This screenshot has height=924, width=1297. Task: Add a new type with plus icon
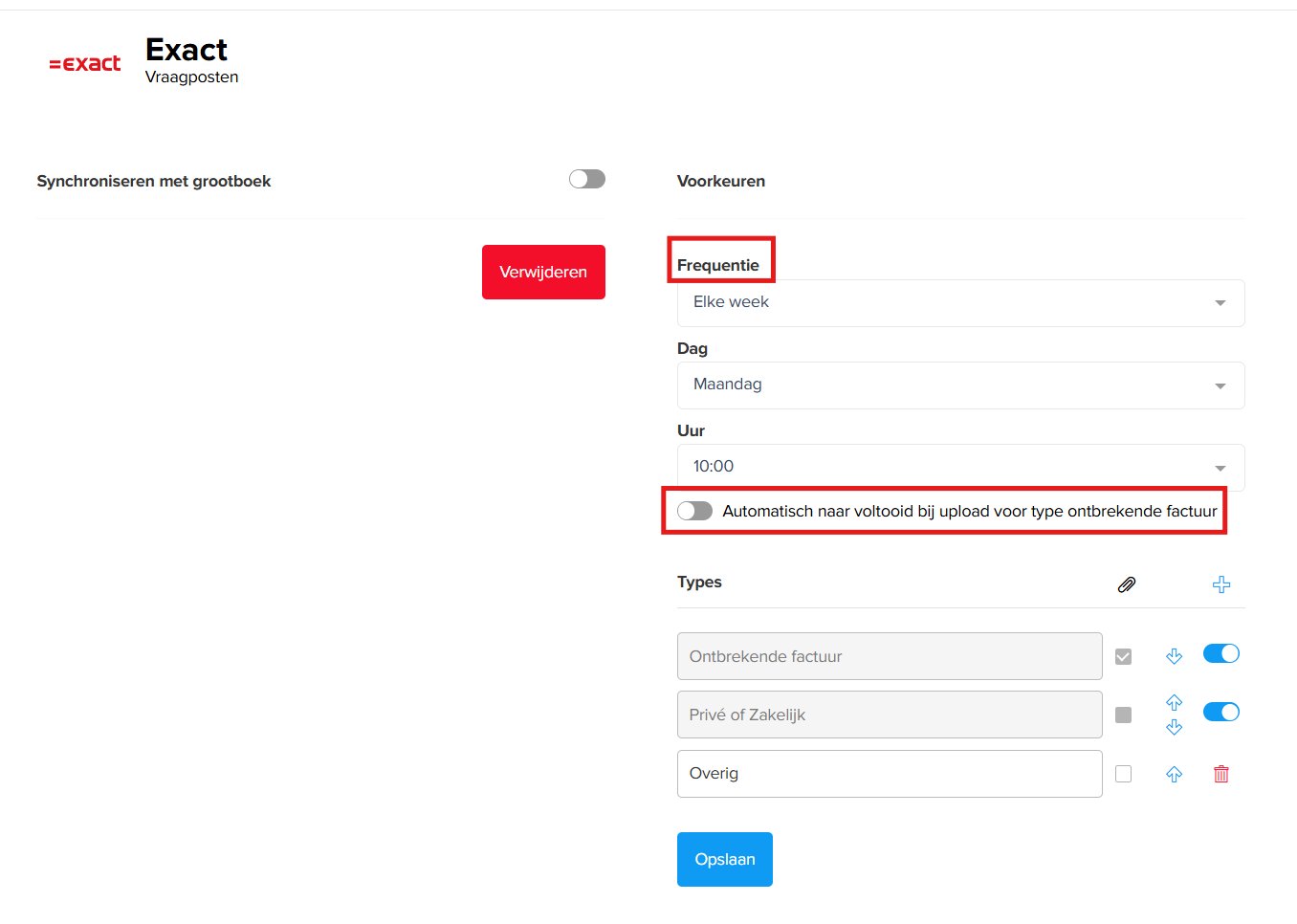(1221, 584)
